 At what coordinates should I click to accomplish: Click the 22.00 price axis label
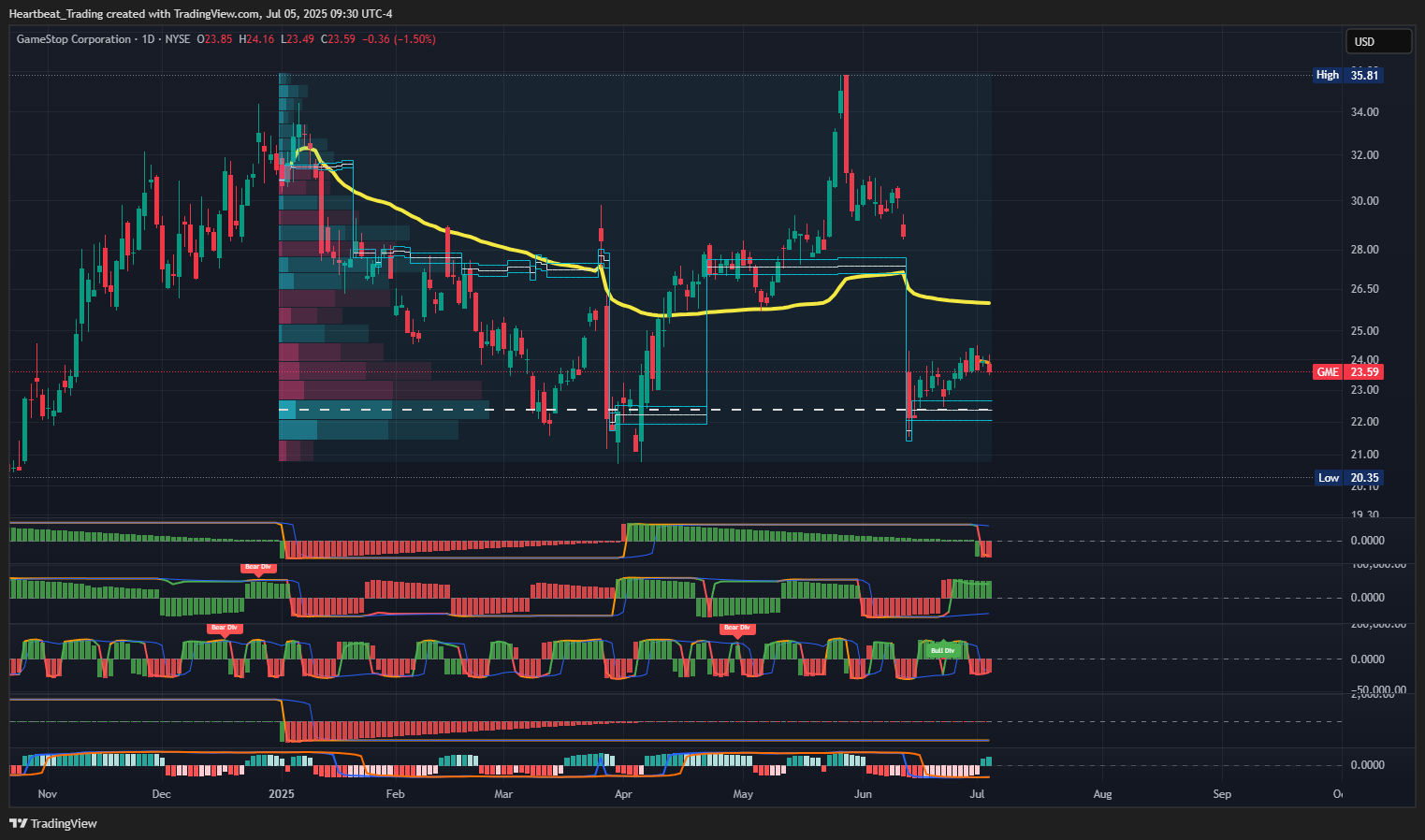pos(1365,422)
